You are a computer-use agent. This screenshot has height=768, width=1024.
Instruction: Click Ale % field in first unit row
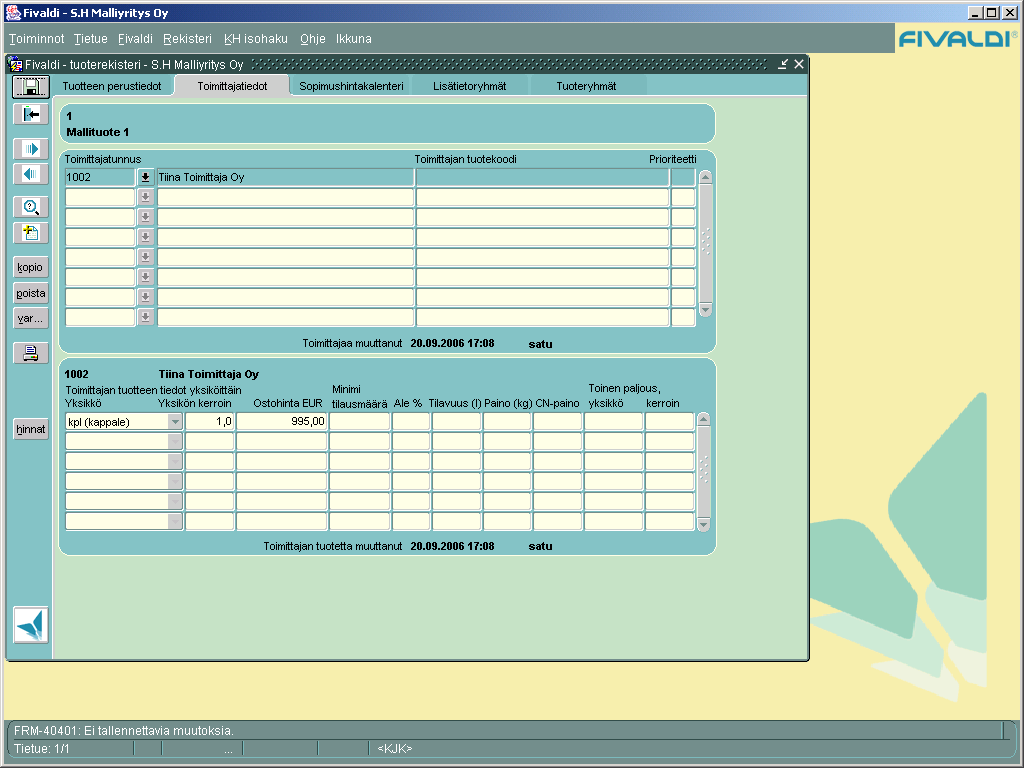click(x=411, y=421)
